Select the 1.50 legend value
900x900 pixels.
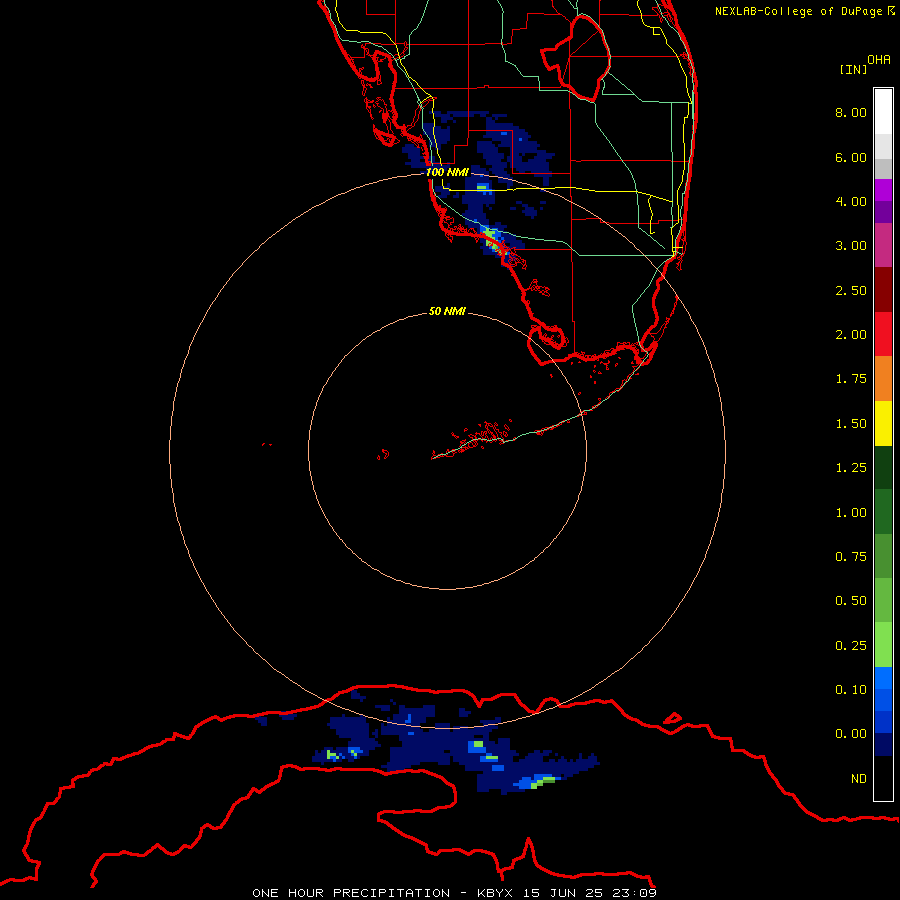[x=851, y=424]
